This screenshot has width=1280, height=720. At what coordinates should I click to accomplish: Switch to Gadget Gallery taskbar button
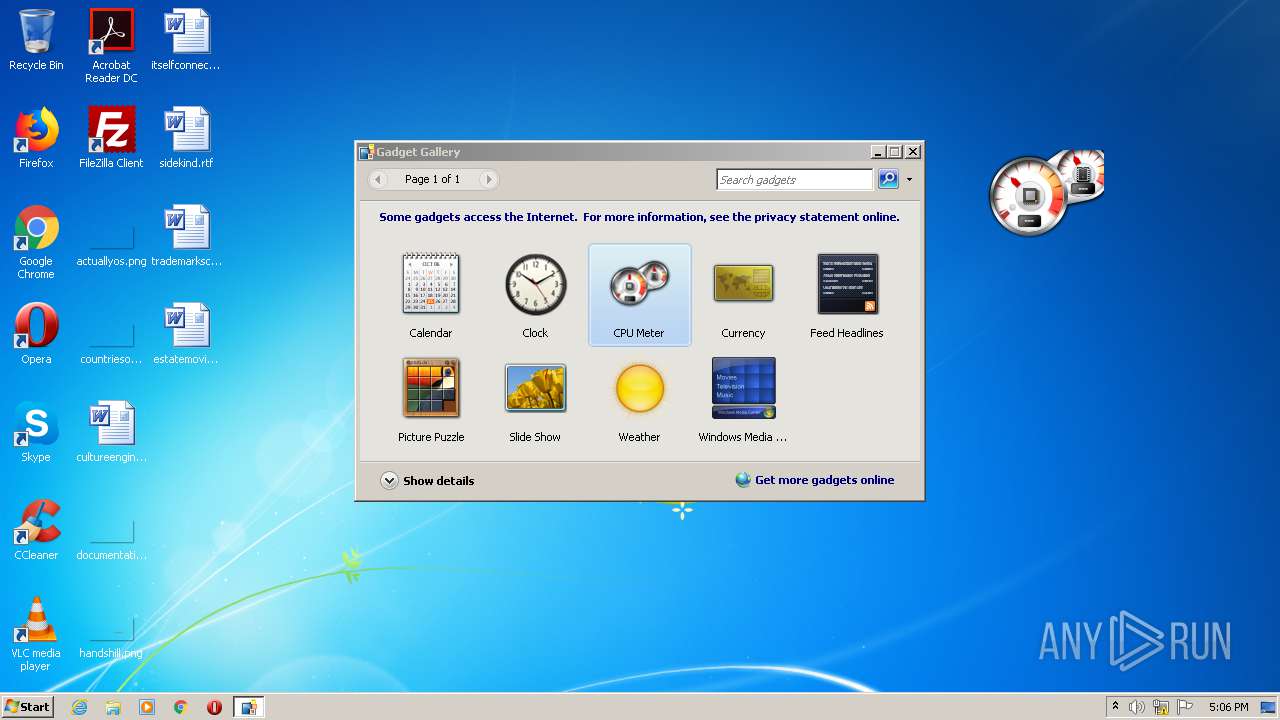point(248,707)
